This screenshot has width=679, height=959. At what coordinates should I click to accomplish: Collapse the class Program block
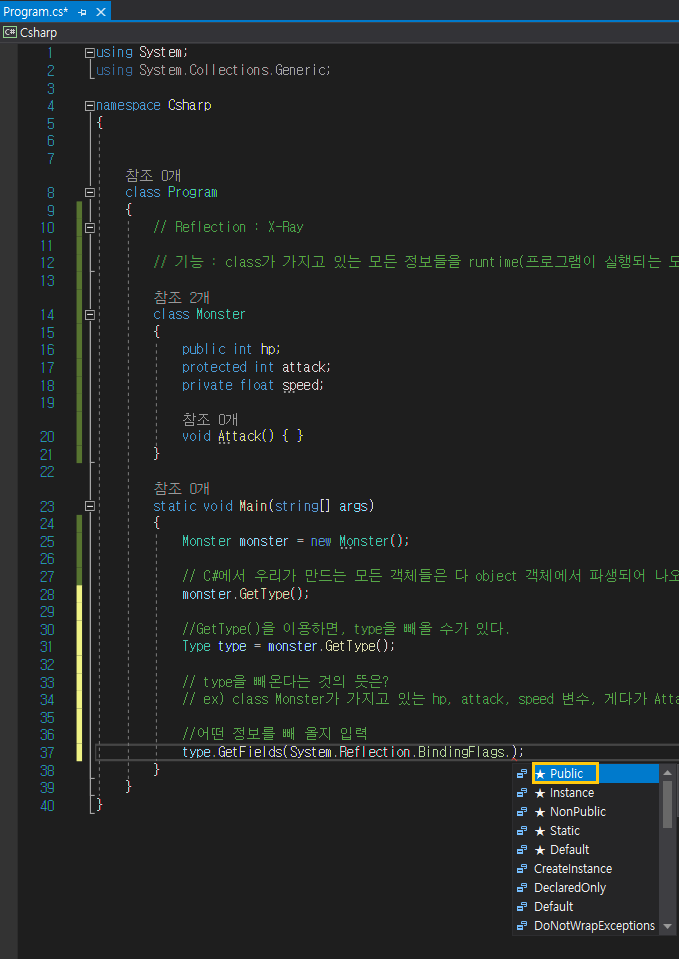pos(90,192)
